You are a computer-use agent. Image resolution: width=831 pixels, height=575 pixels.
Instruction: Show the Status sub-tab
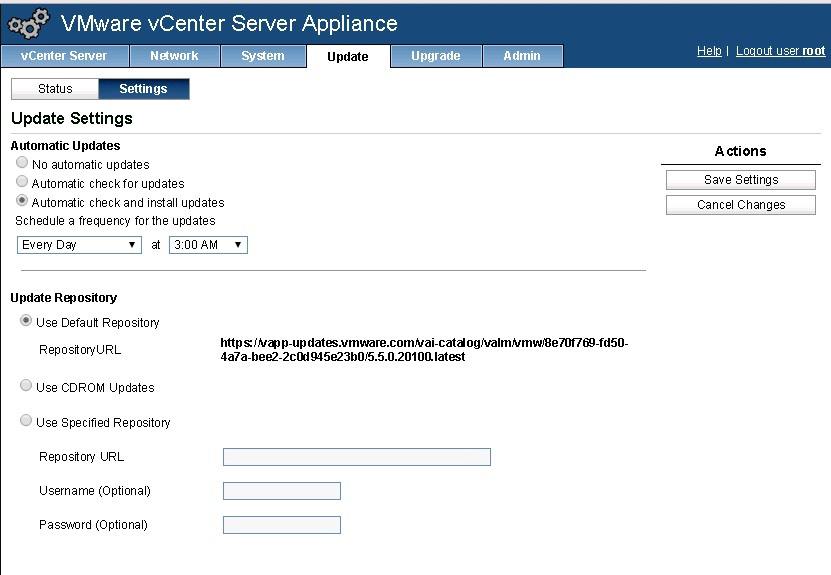click(55, 89)
